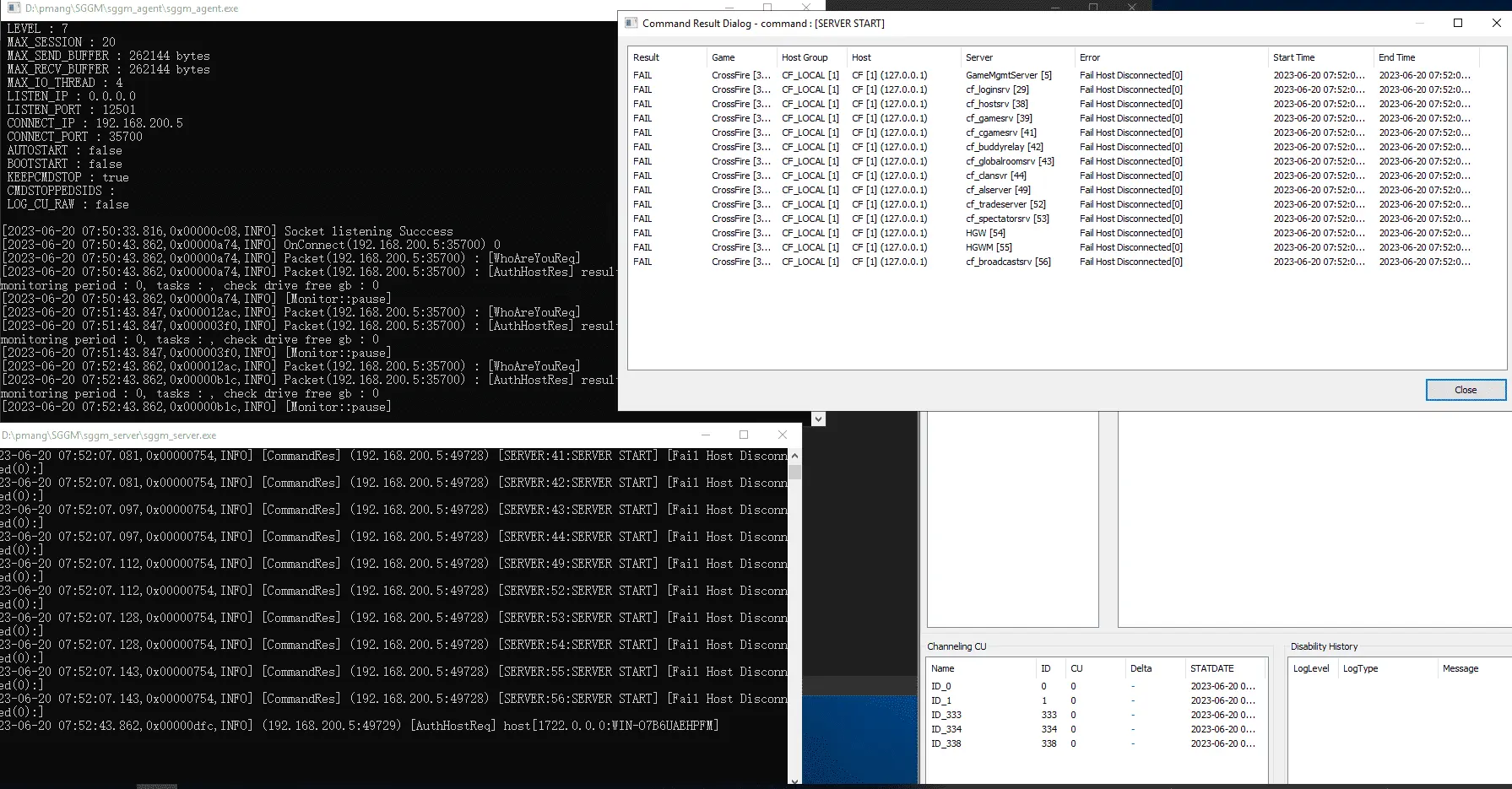Screen dimensions: 1512x789
Task: Select the GameMgmtServer [5] row
Action: click(x=1052, y=75)
